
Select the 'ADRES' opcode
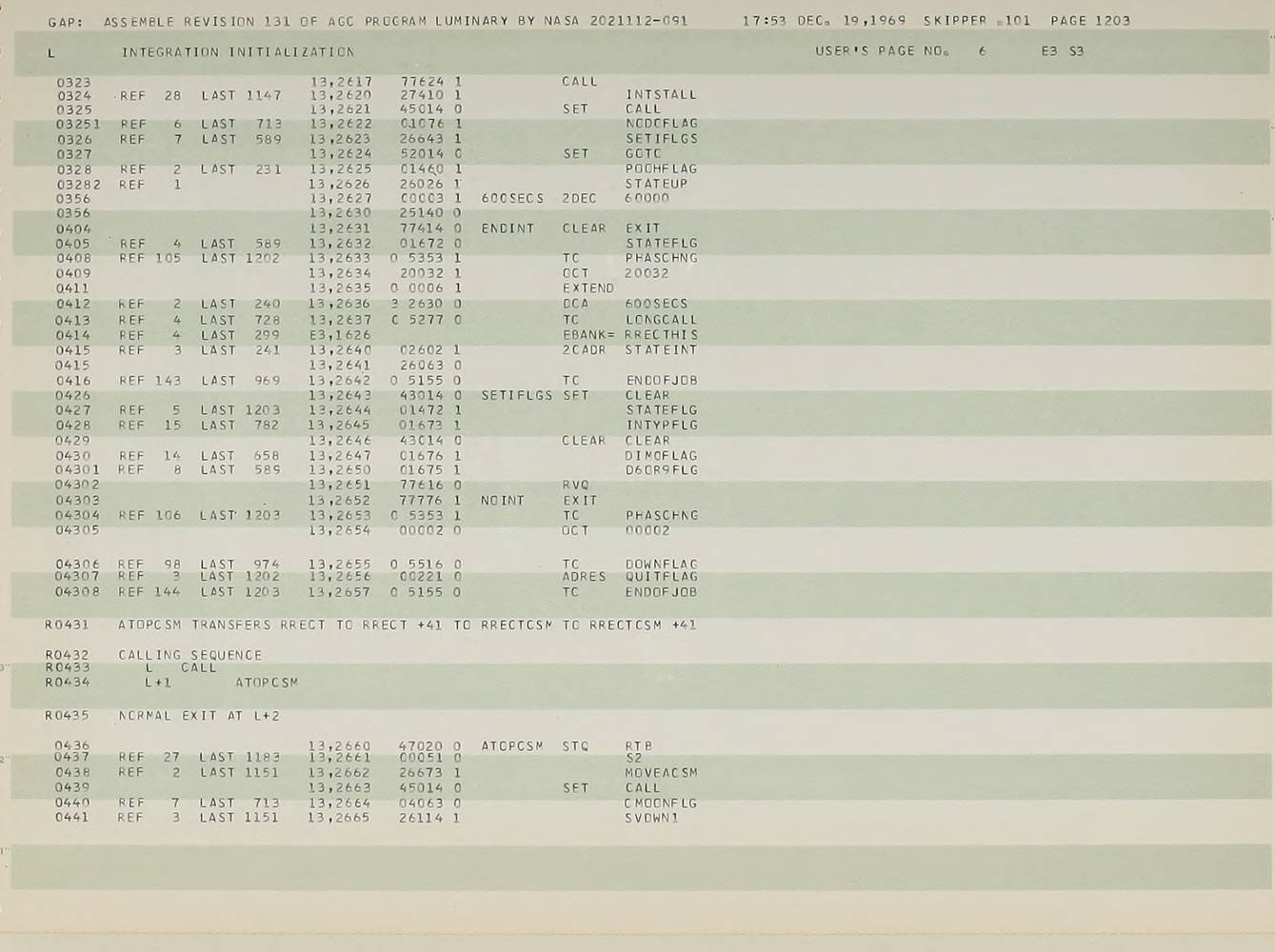pos(584,577)
